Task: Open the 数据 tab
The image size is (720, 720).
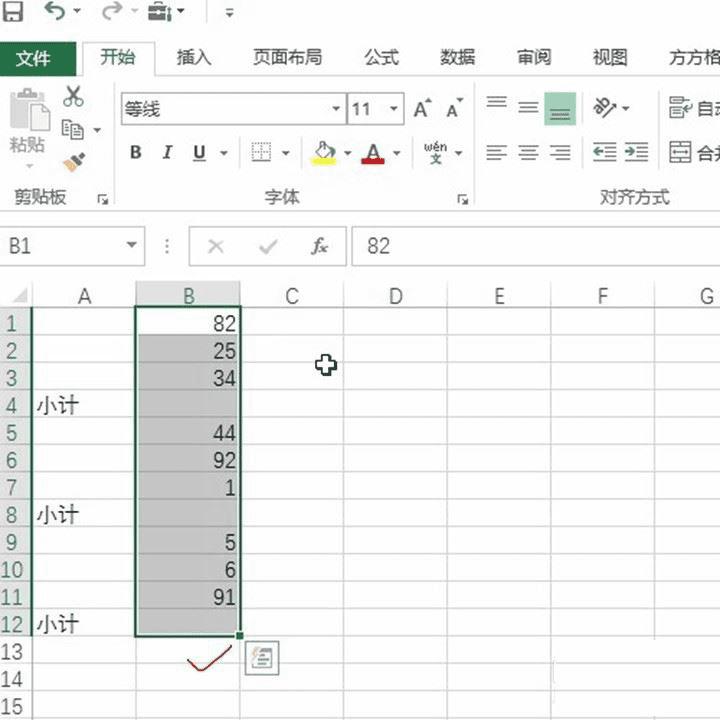Action: [x=457, y=58]
